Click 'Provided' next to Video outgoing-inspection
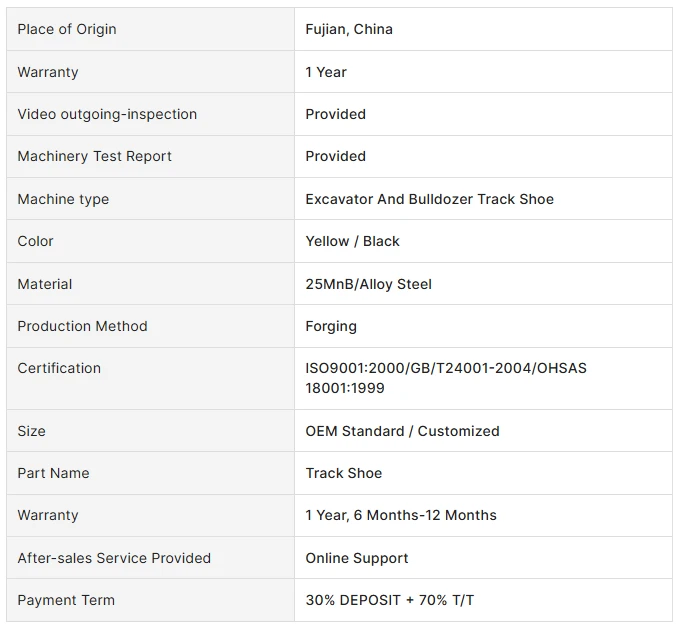The height and width of the screenshot is (626, 678). [336, 114]
